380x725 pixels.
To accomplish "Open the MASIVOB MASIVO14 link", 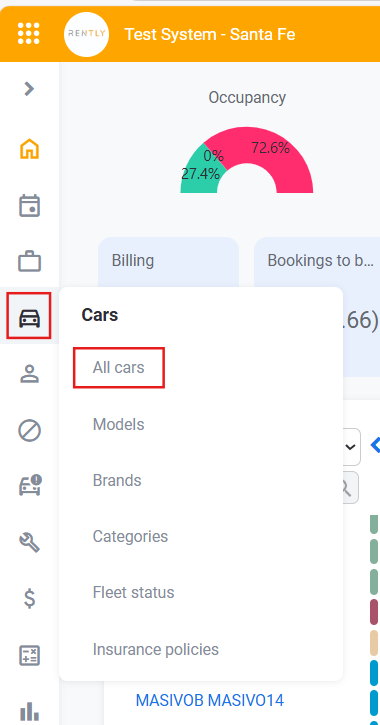I will (209, 700).
